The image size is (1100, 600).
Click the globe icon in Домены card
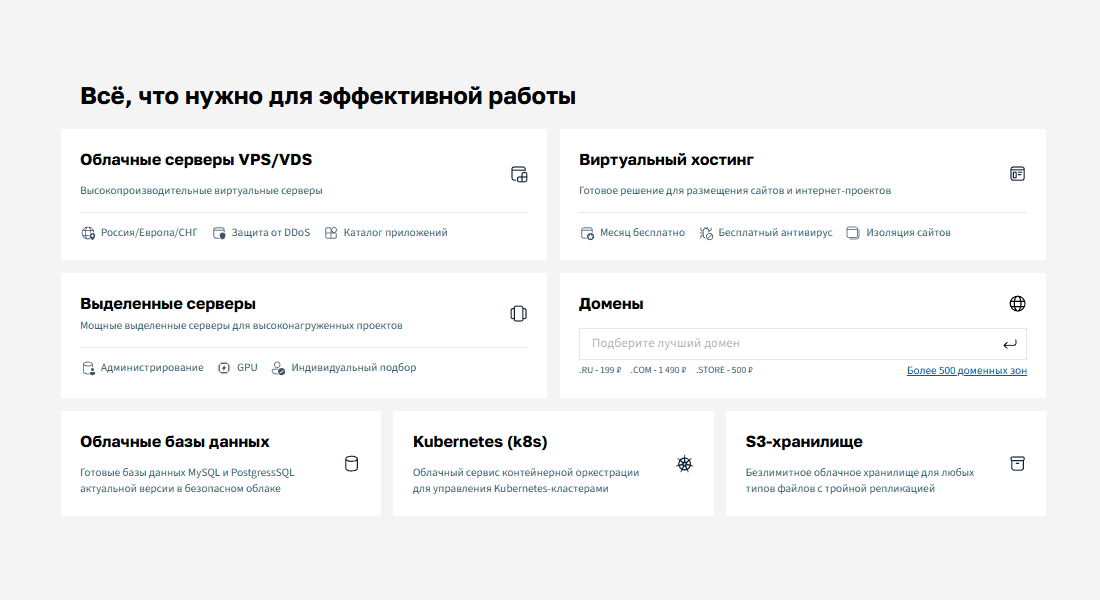(1017, 303)
